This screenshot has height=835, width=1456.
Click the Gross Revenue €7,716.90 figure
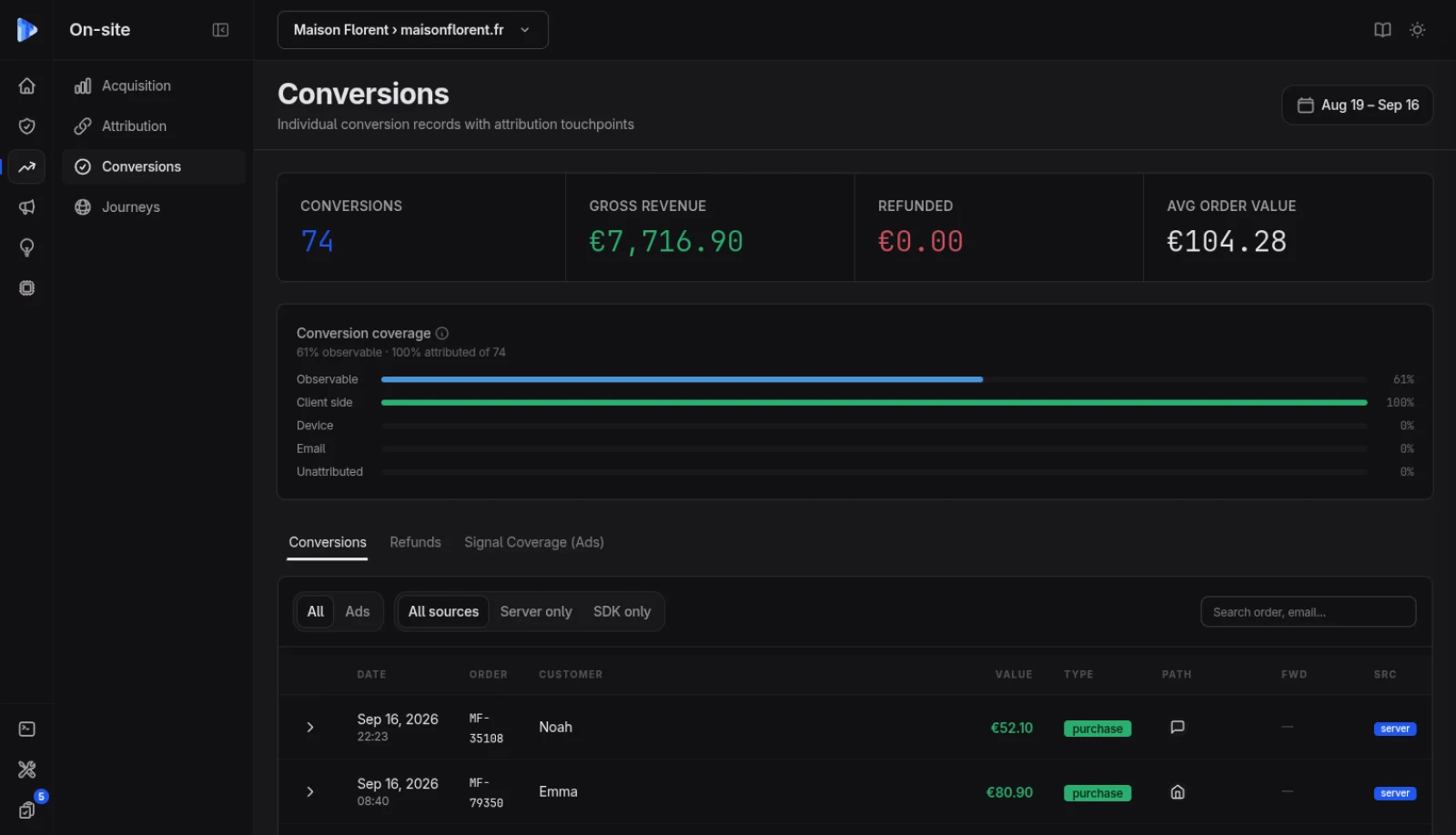[666, 241]
